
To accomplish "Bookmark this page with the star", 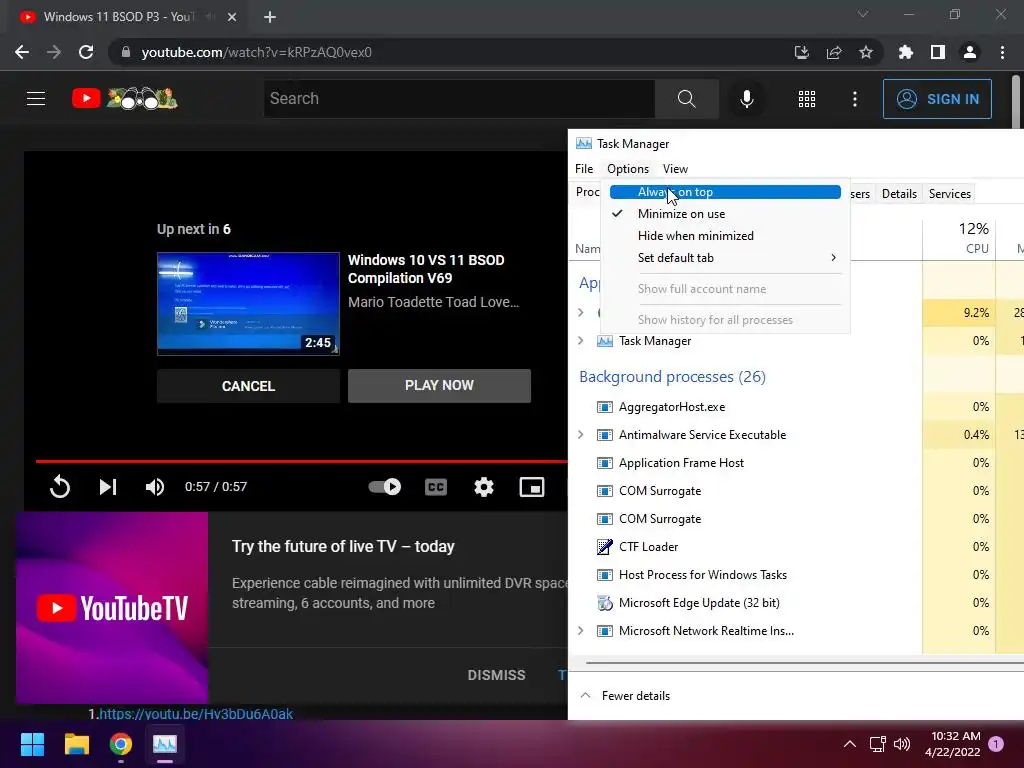I will click(865, 52).
